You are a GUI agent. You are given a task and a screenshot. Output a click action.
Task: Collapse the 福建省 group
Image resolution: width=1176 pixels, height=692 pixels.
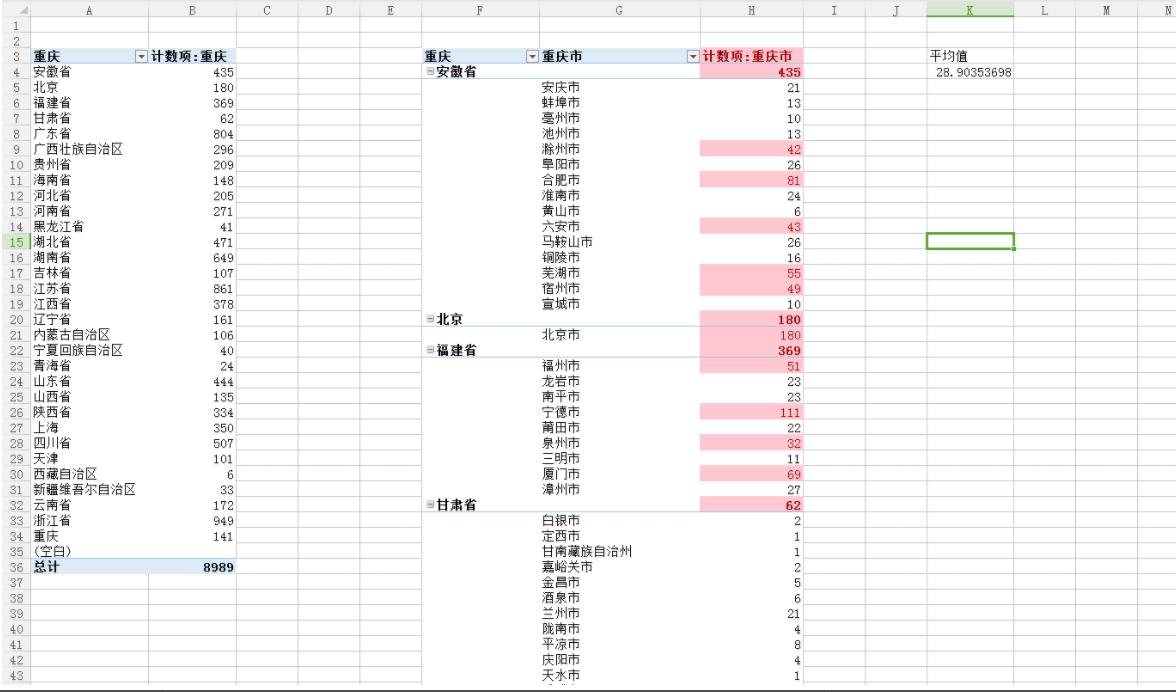click(x=431, y=348)
